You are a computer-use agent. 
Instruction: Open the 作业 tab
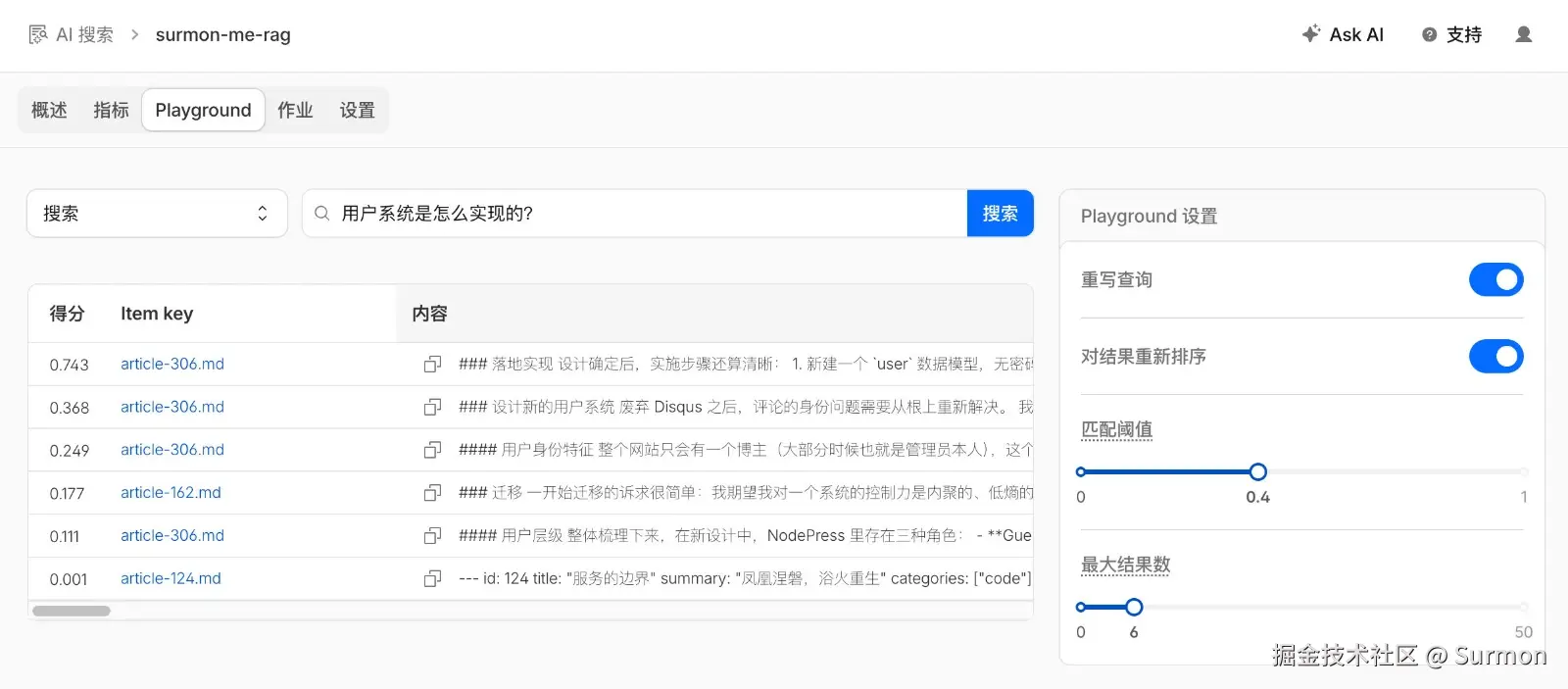coord(295,111)
